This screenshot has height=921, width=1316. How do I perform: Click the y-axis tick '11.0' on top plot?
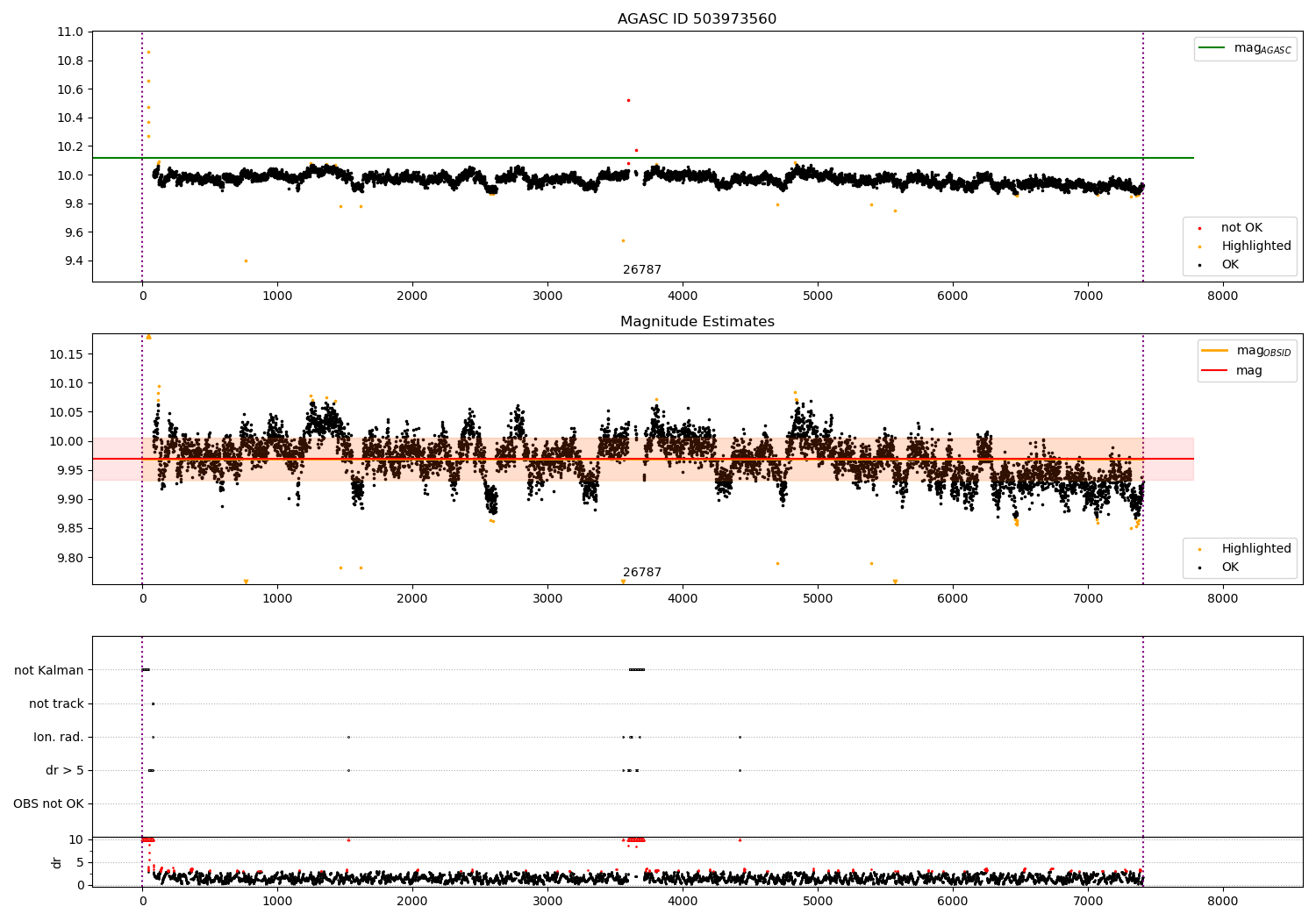point(71,32)
